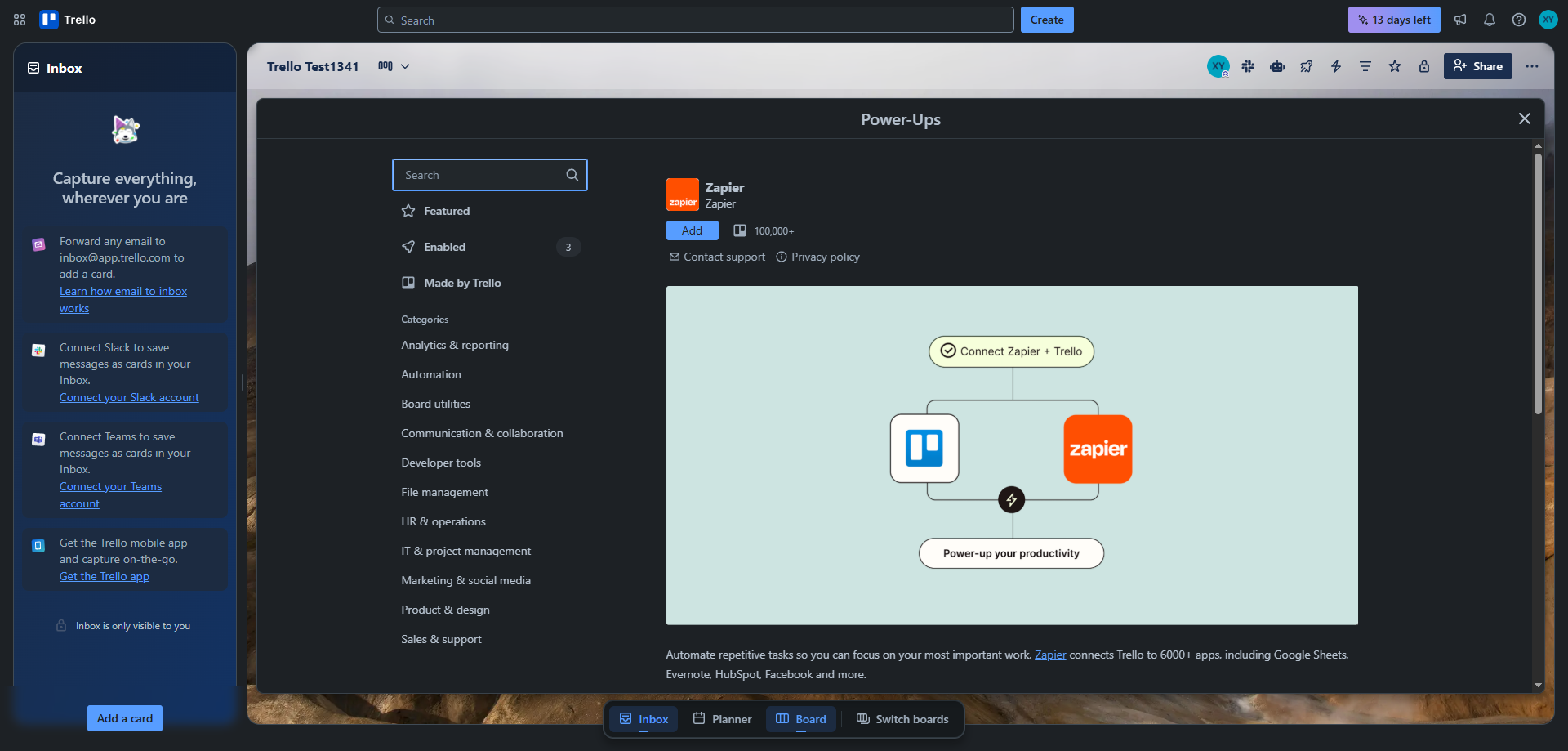Open the app switcher grid icon

(20, 20)
